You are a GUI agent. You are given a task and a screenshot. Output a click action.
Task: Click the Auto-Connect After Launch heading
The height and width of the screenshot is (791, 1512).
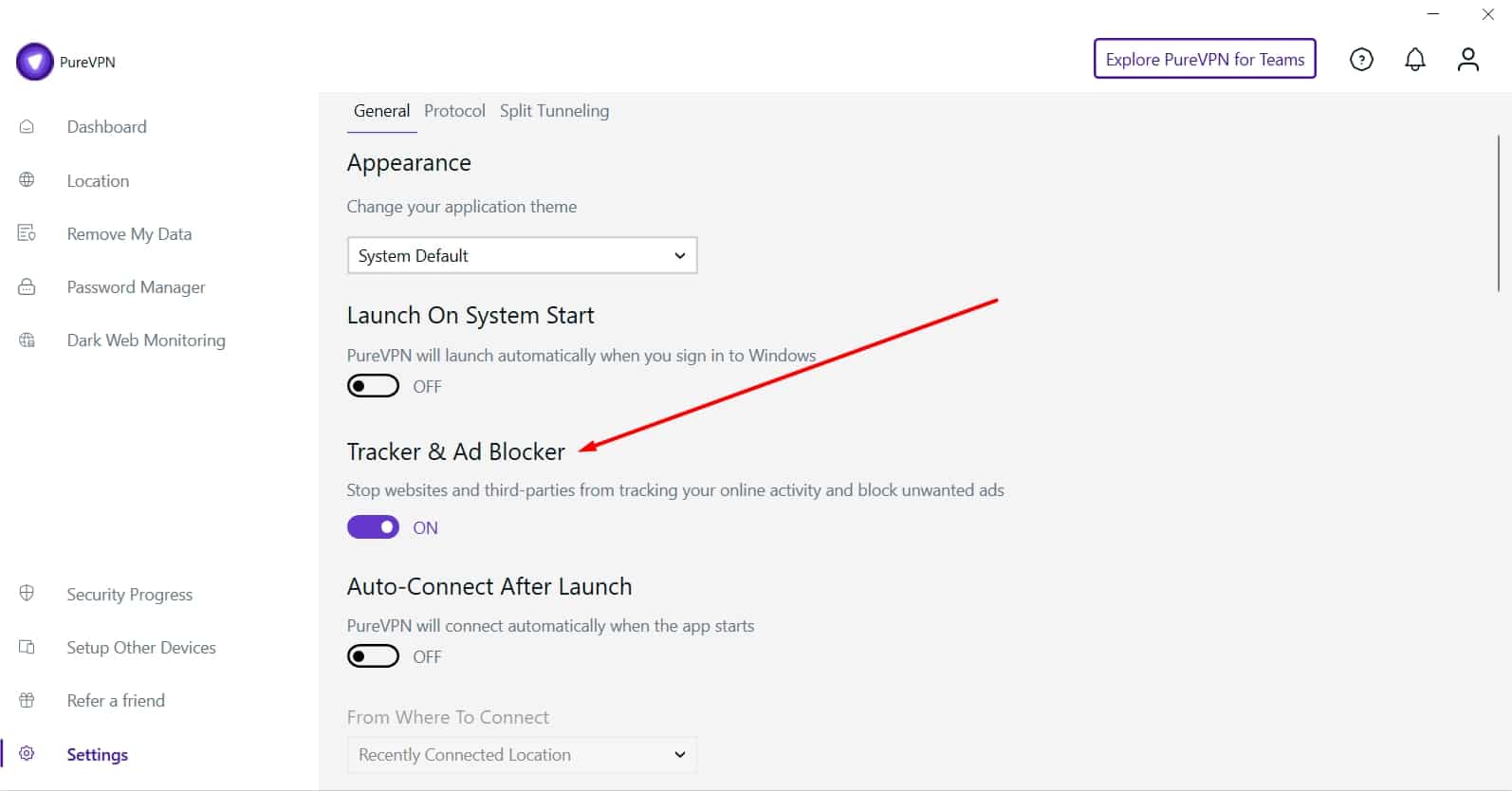(489, 586)
